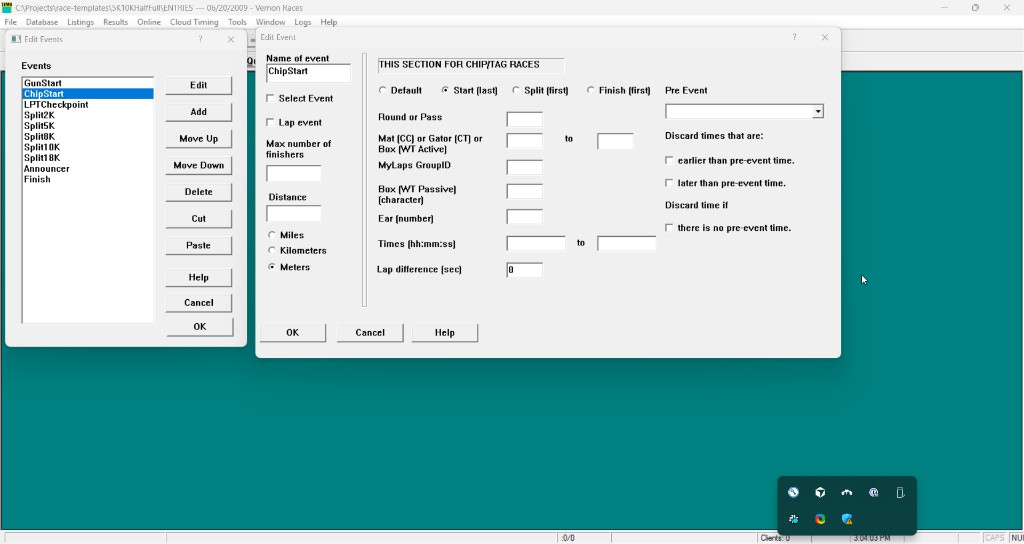Open the Listings menu
Viewport: 1024px width, 544px height.
point(80,22)
